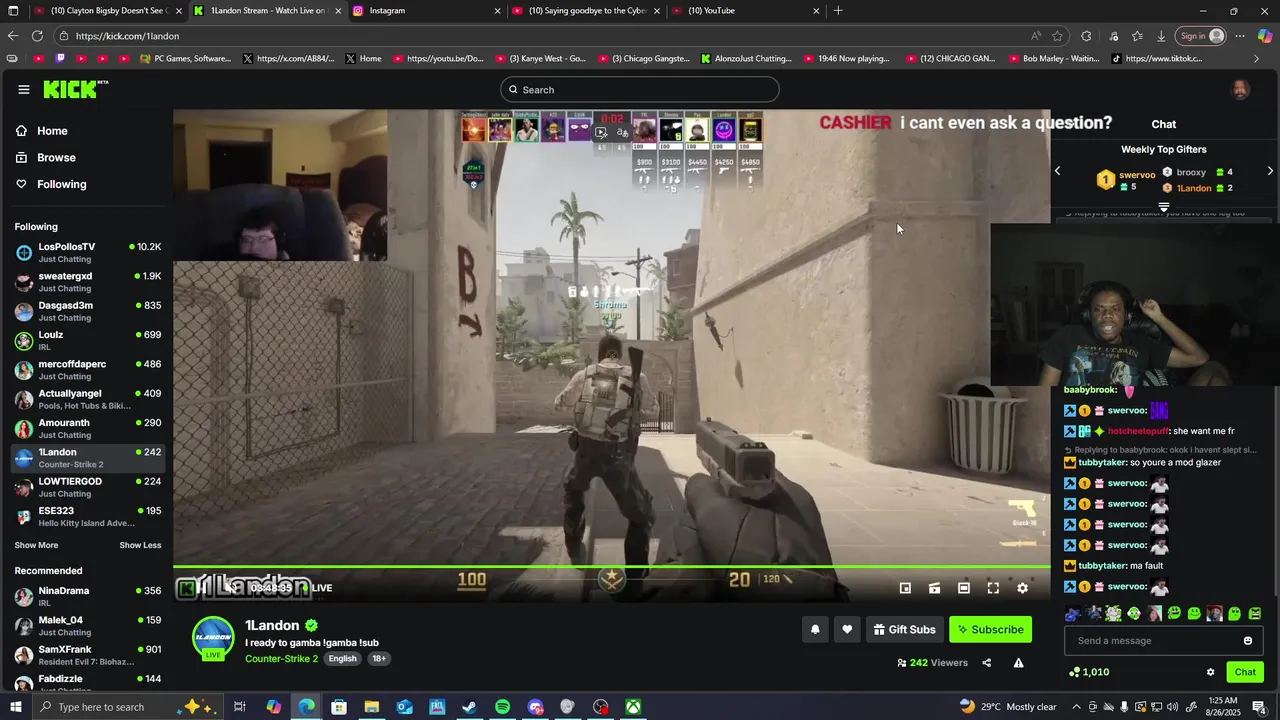Open the Windows Start menu
Viewport: 1280px width, 720px height.
pyautogui.click(x=14, y=707)
